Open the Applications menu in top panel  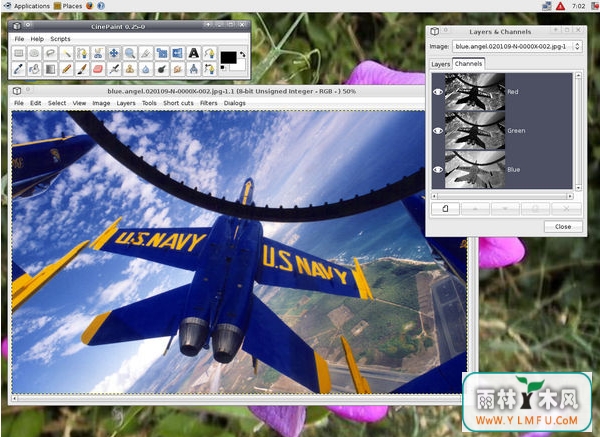tap(27, 6)
